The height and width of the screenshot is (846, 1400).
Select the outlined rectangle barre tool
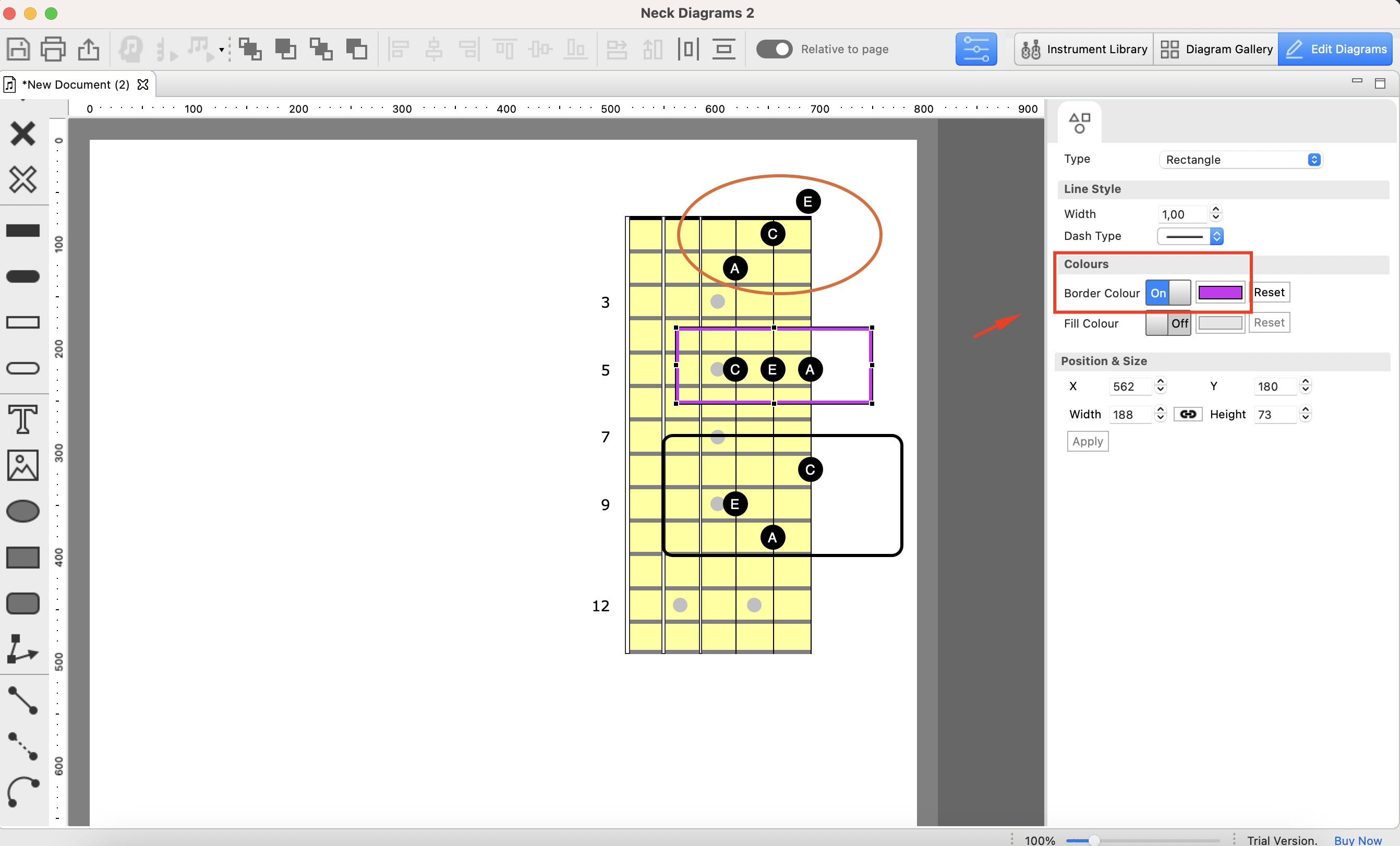23,322
